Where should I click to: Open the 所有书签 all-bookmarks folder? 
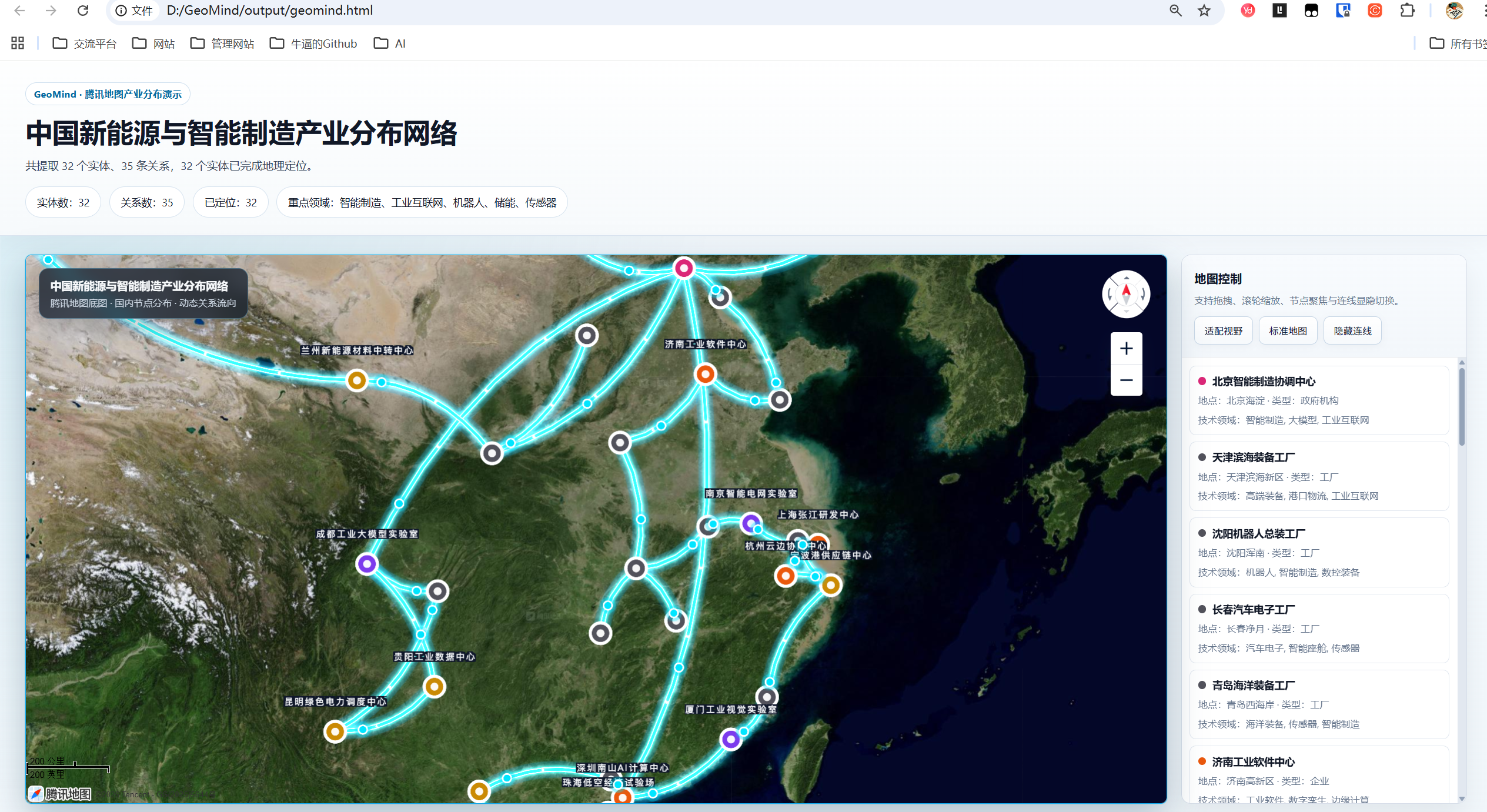pos(1458,44)
